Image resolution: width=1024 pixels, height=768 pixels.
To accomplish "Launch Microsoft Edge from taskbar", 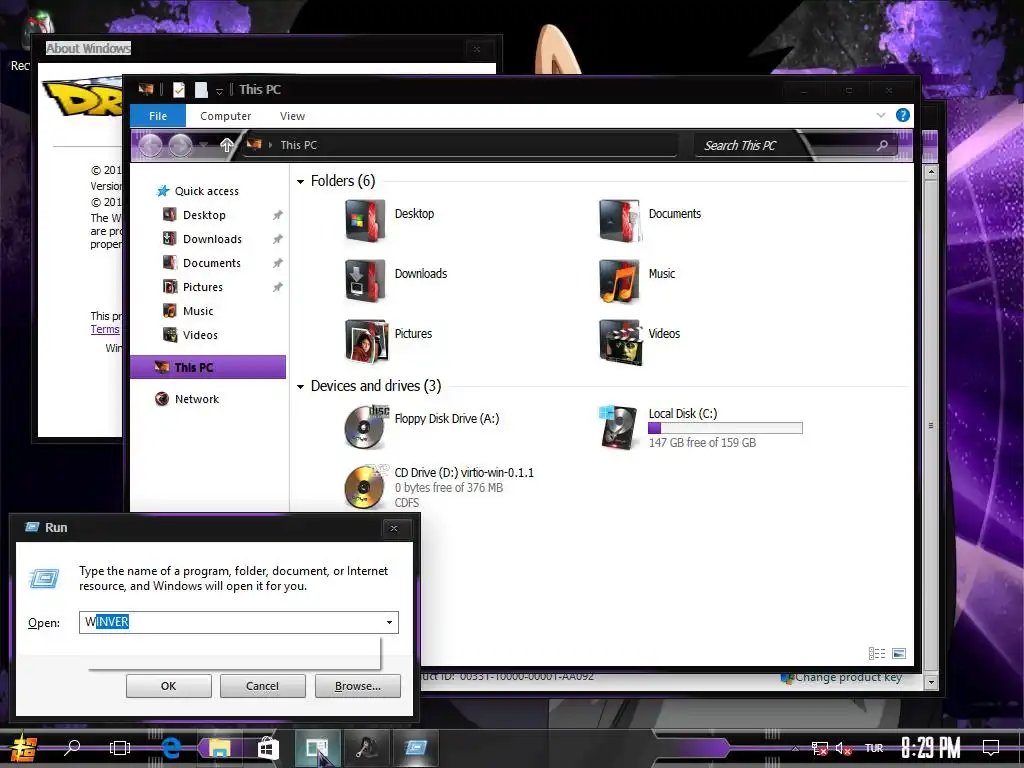I will tap(171, 748).
